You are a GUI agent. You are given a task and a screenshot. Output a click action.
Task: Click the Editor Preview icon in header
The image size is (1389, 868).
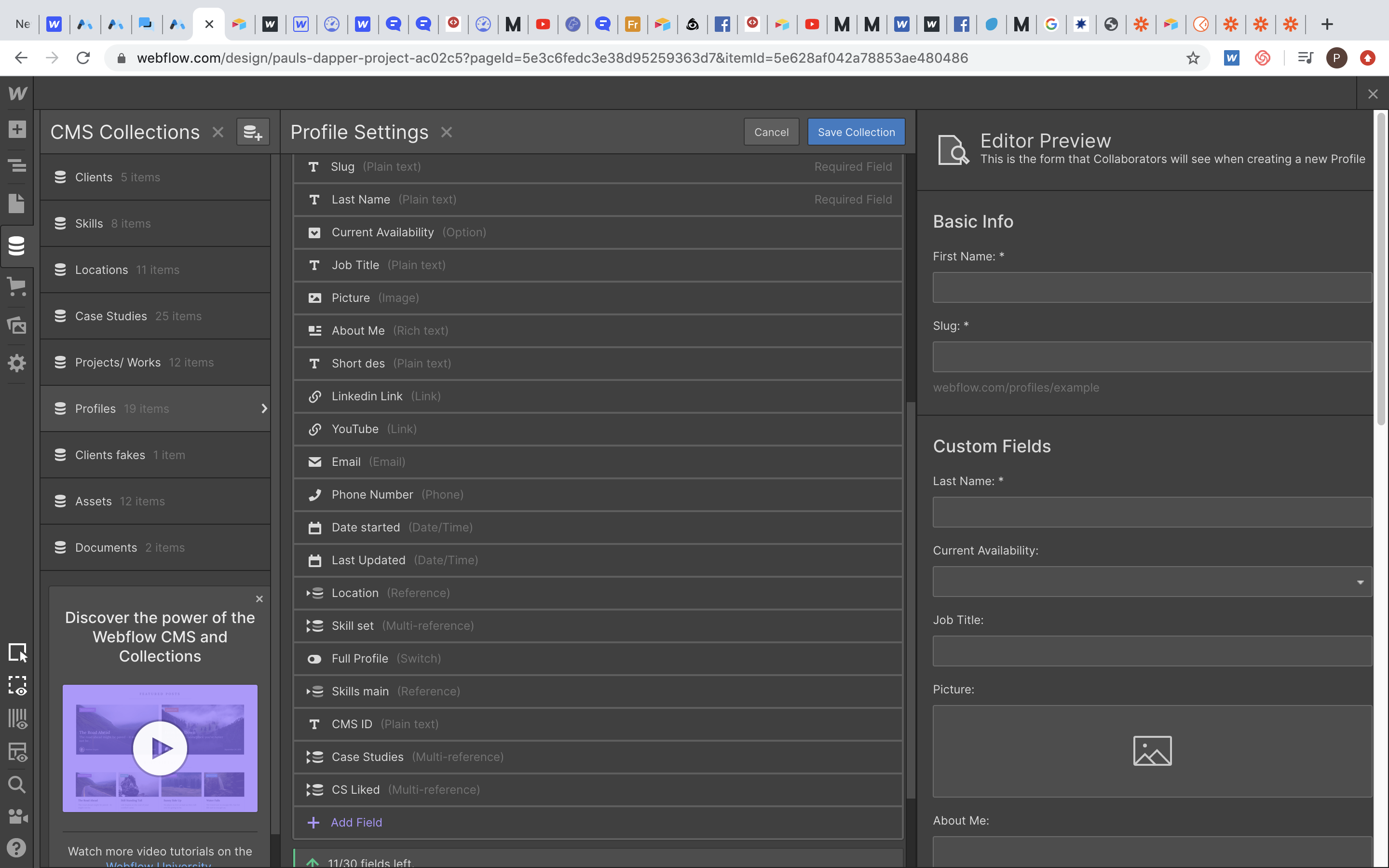click(x=951, y=148)
